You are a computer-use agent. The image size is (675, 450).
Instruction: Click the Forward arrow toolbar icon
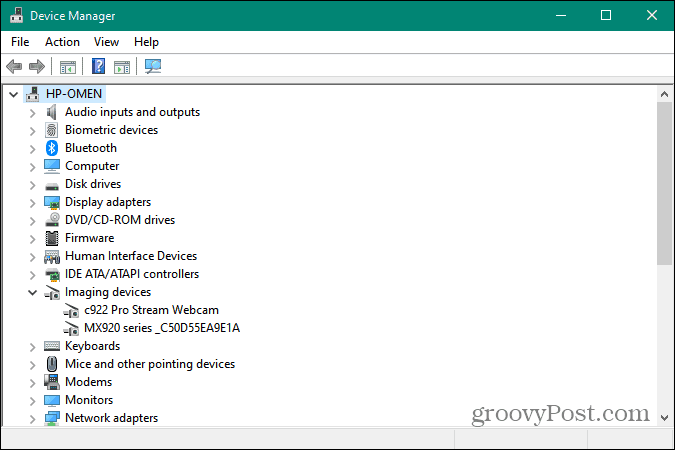[x=37, y=66]
